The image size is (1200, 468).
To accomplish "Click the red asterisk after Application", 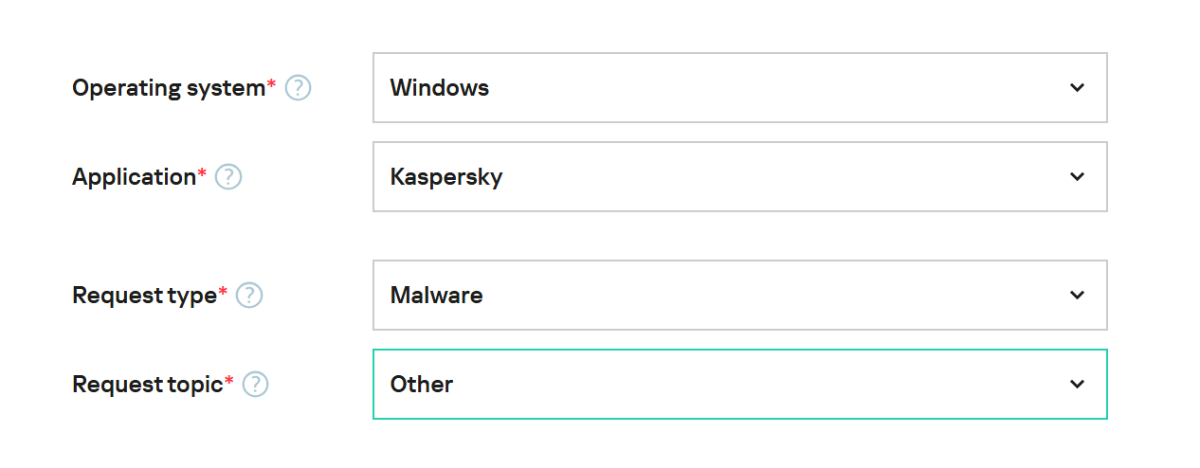I will pyautogui.click(x=202, y=174).
